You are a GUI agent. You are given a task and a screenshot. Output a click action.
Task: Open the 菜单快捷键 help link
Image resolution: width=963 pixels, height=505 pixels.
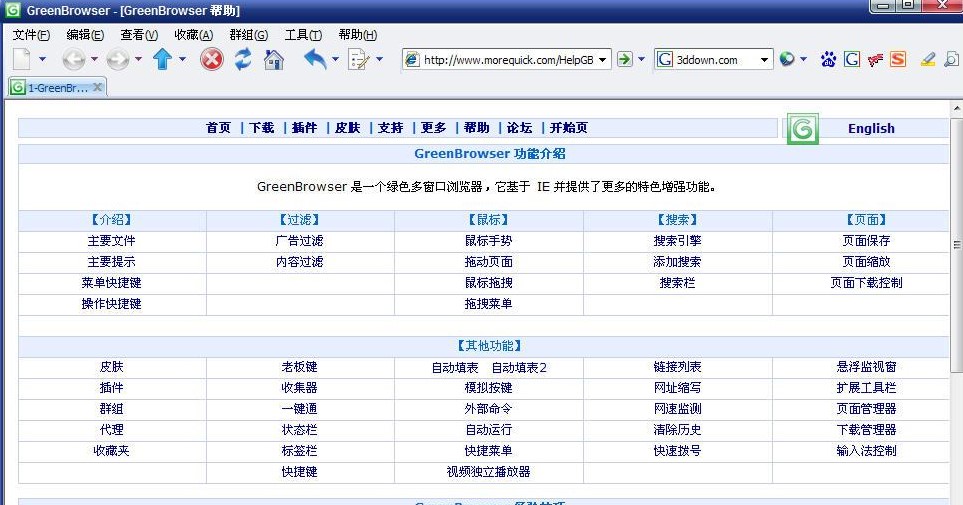tap(111, 283)
